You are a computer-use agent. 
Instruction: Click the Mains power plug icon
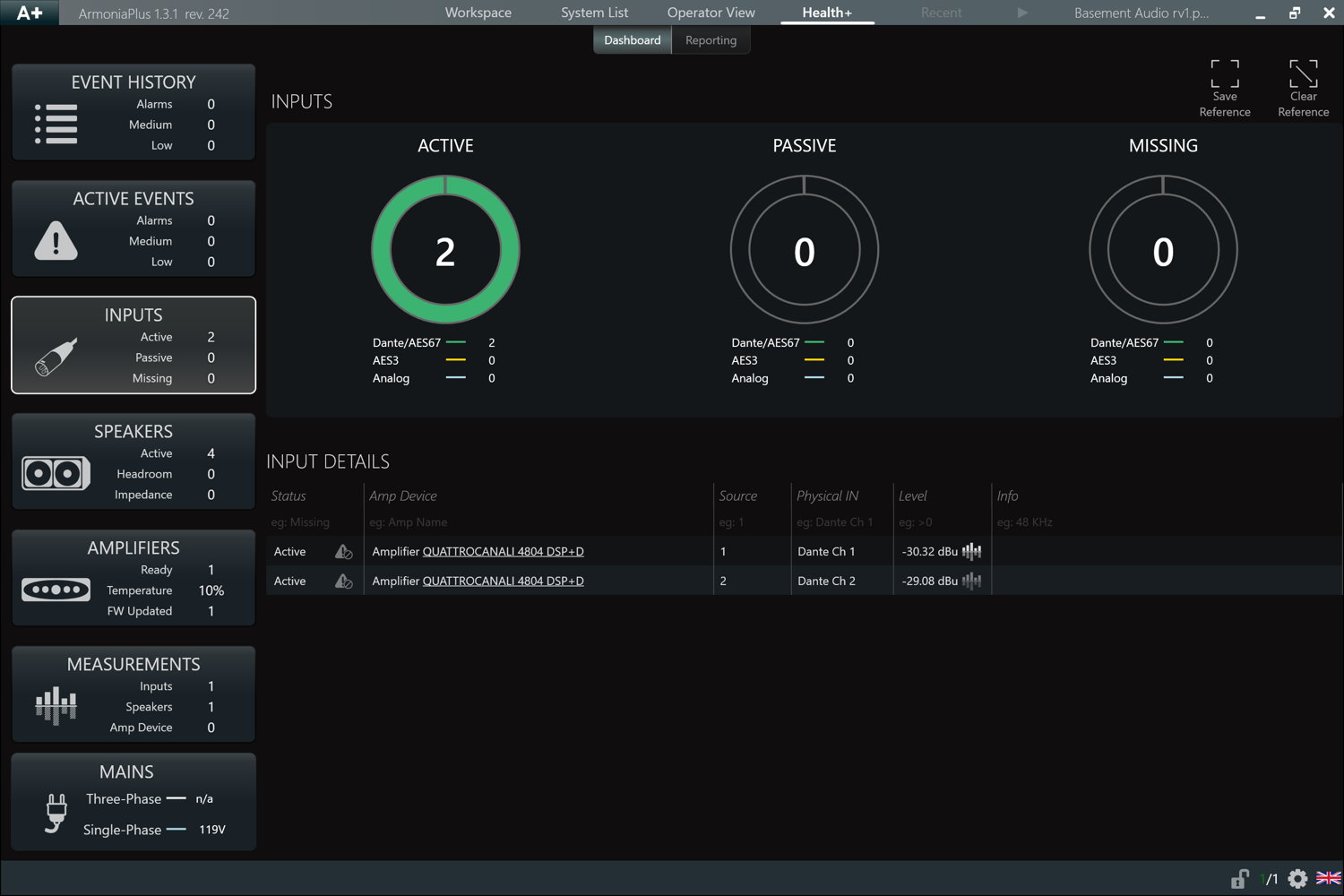point(56,814)
